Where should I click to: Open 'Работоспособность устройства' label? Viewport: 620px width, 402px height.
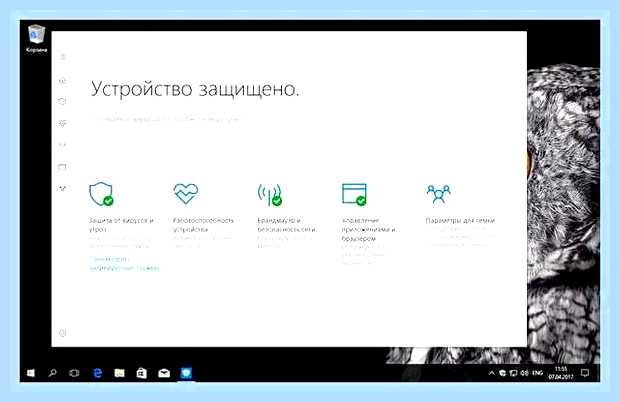(x=203, y=225)
